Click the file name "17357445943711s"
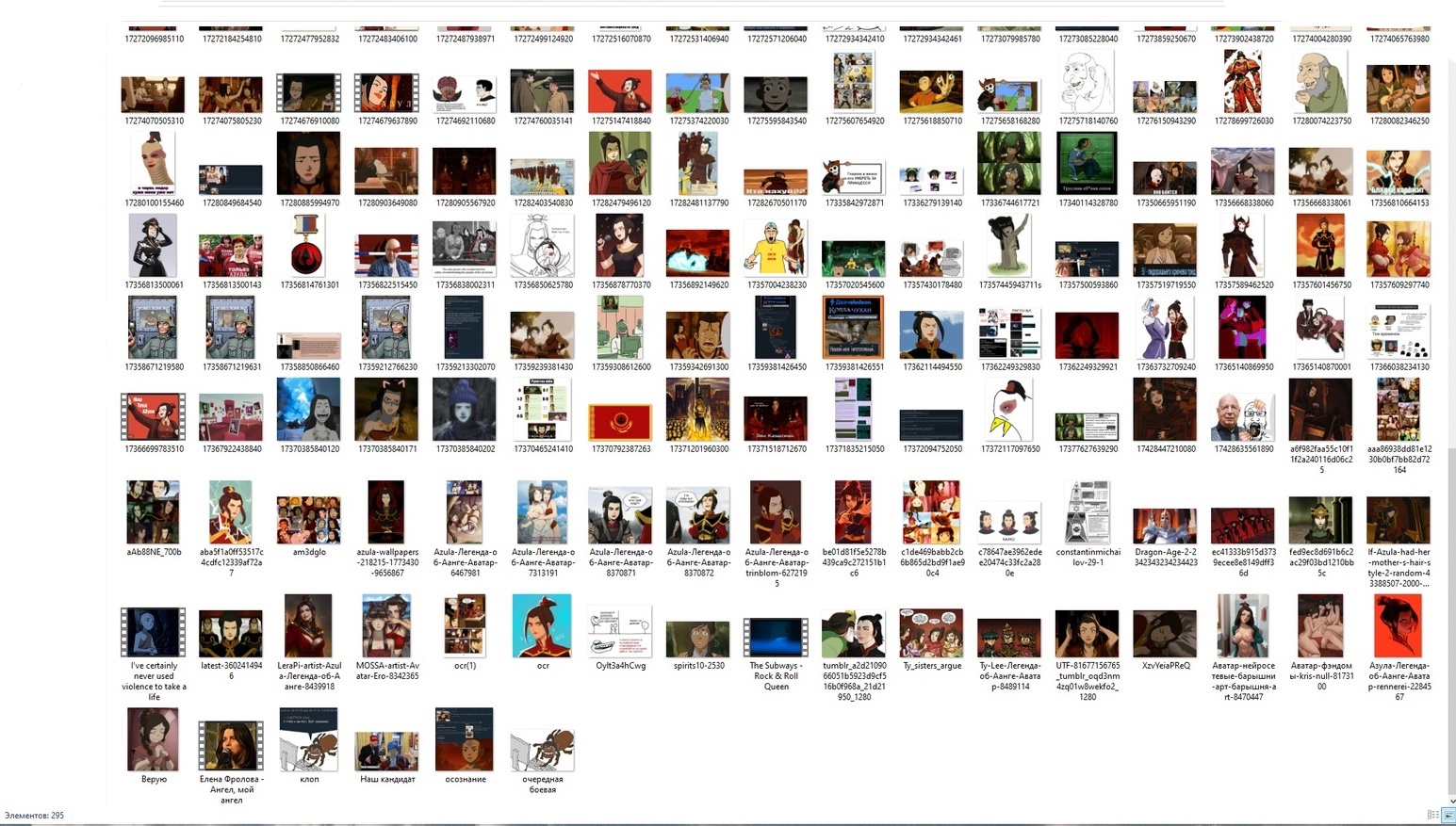 1009,284
